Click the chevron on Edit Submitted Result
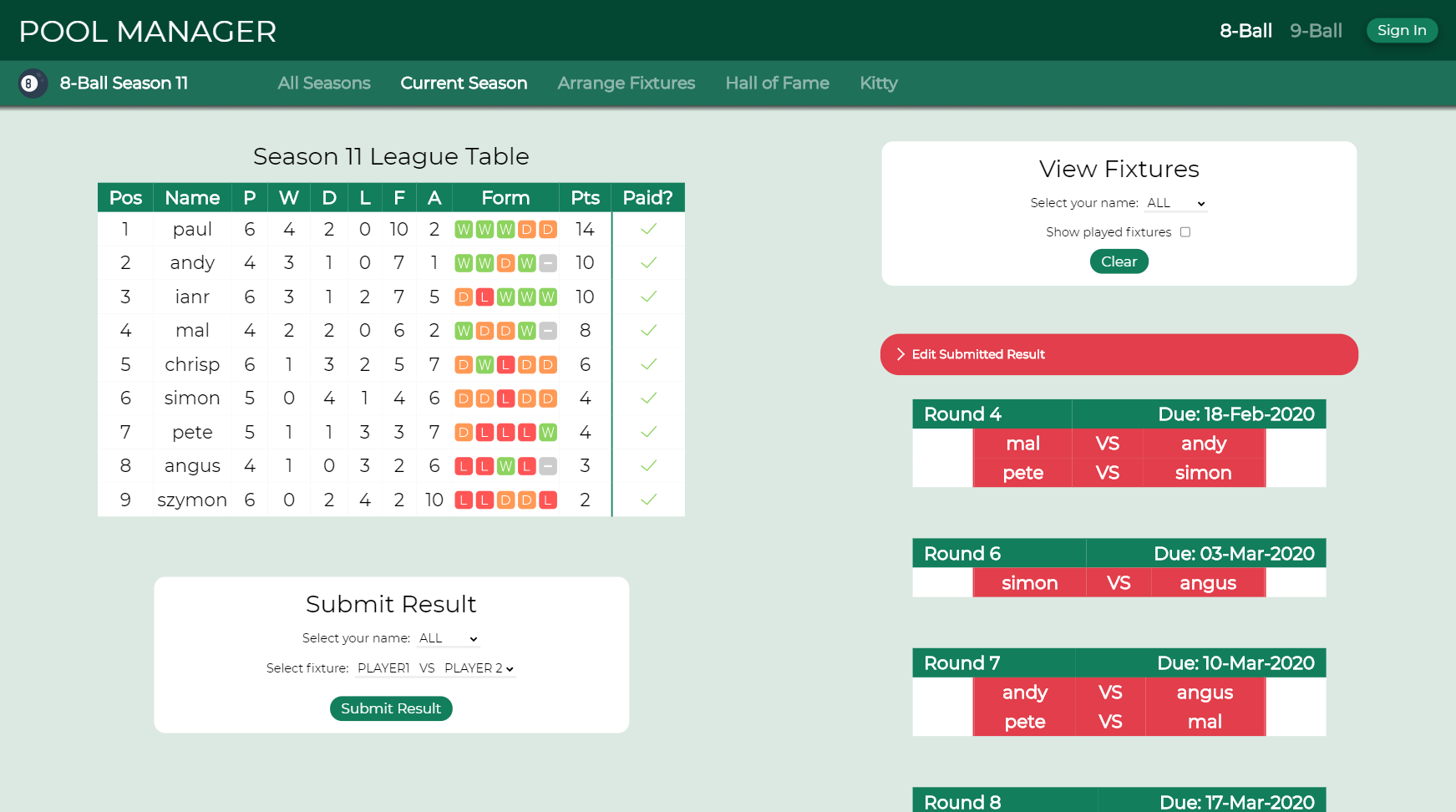This screenshot has width=1456, height=812. (x=900, y=354)
